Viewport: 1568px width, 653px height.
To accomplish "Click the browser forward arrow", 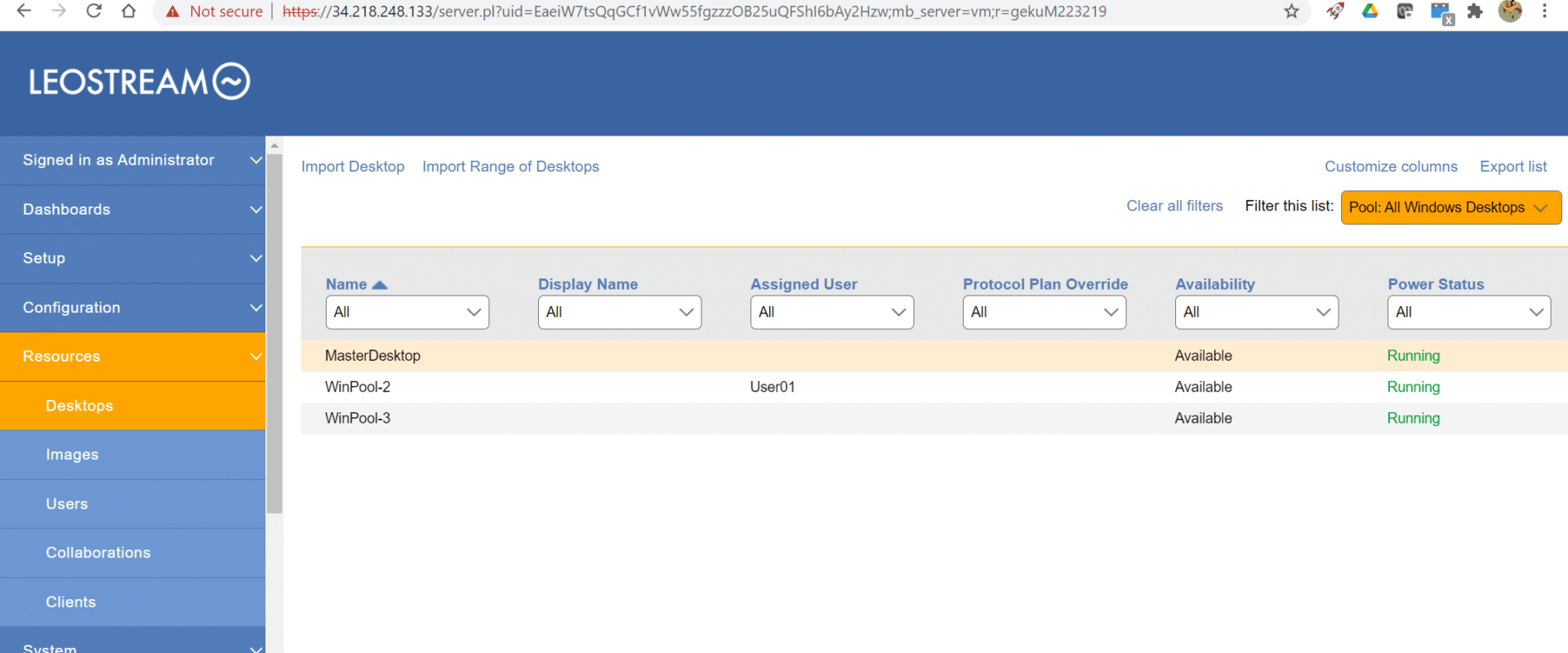I will 59,11.
